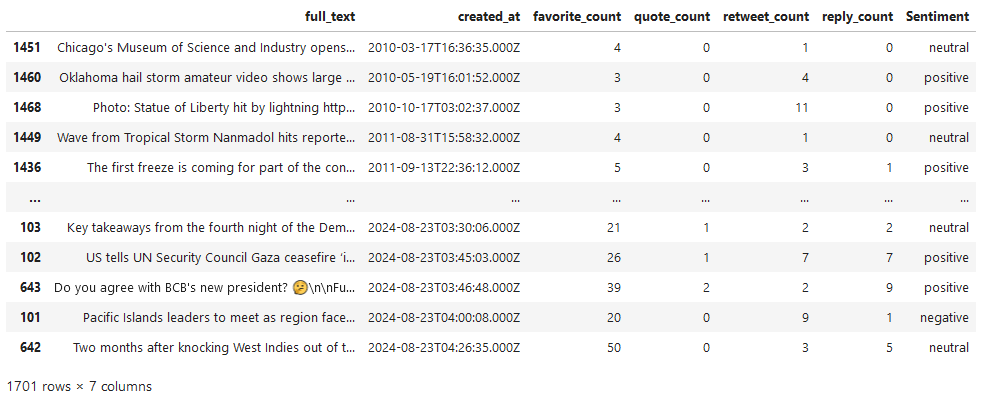Click the Oklahoma hail storm tweet text
Viewport: 990px width, 408px height.
[207, 78]
